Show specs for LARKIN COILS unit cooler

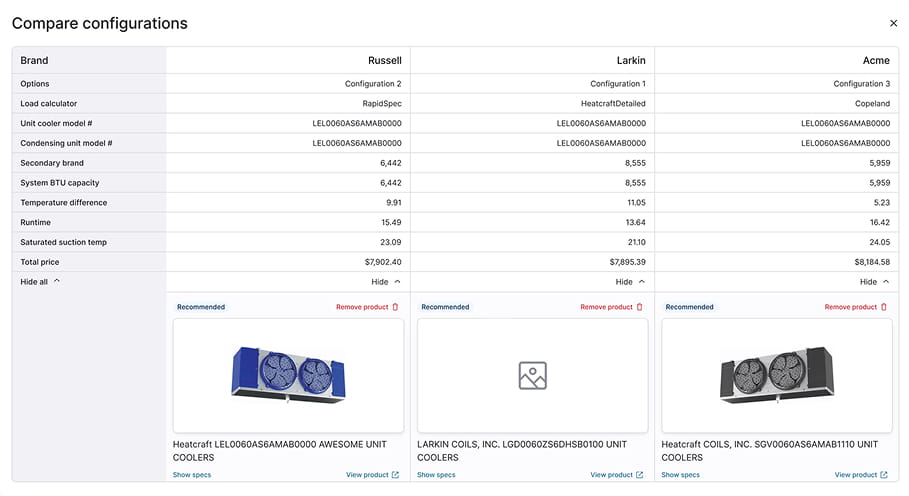pyautogui.click(x=436, y=475)
